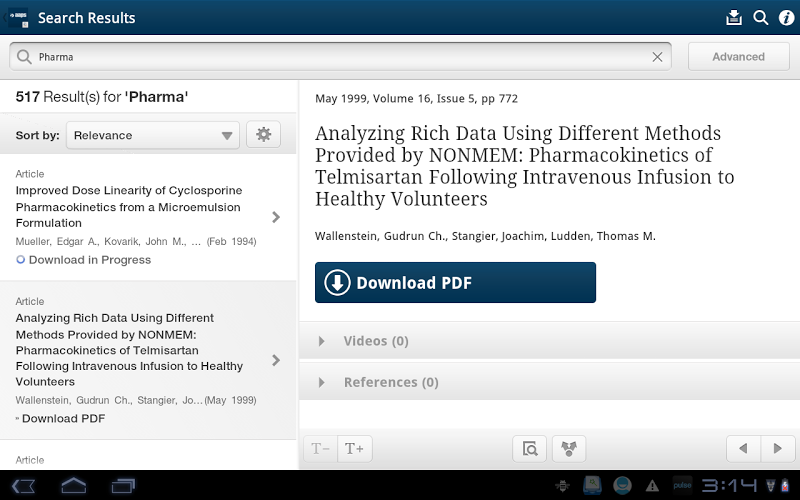Open Advanced search
The height and width of the screenshot is (500, 800).
click(738, 57)
